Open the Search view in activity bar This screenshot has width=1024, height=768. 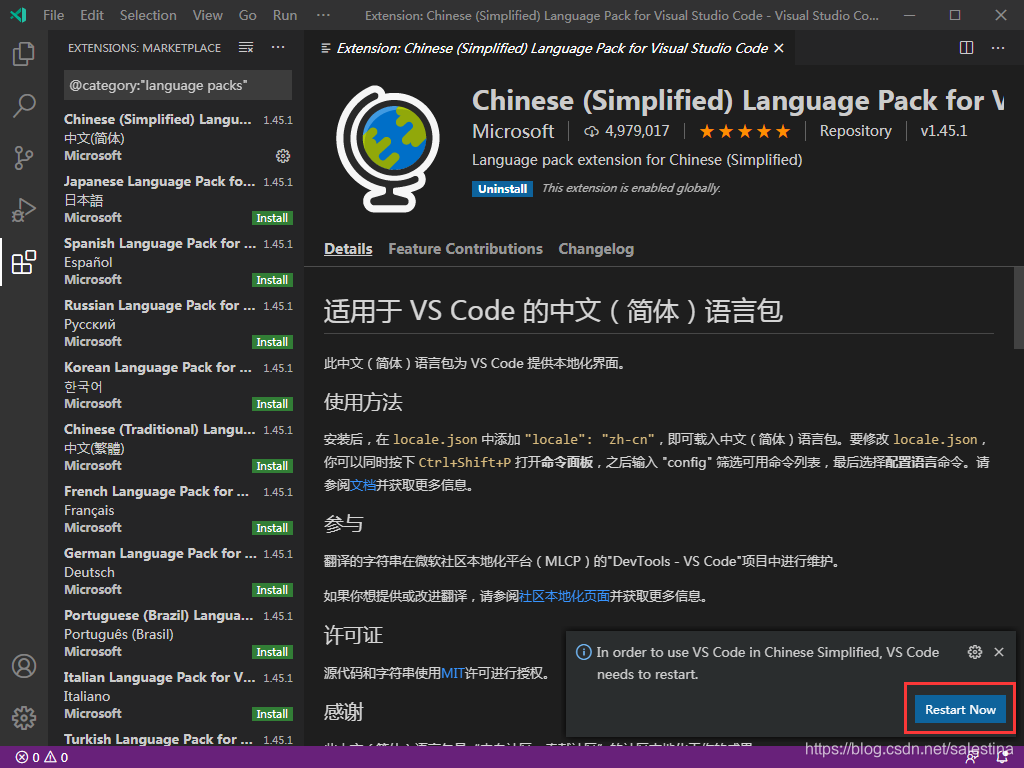point(24,106)
